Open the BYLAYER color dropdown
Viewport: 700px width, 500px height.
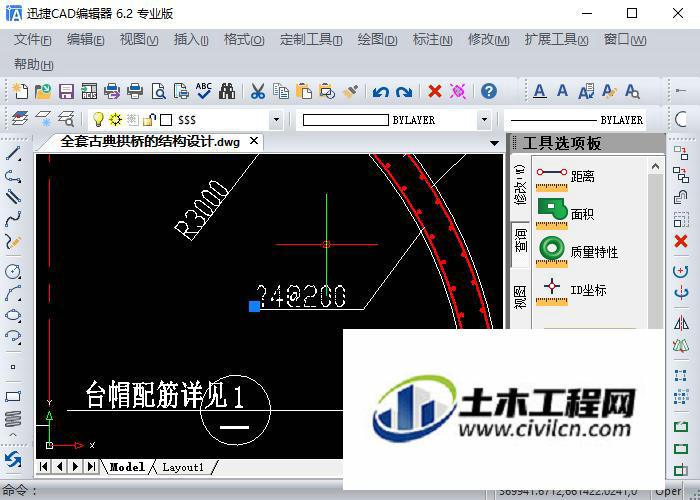click(x=483, y=120)
